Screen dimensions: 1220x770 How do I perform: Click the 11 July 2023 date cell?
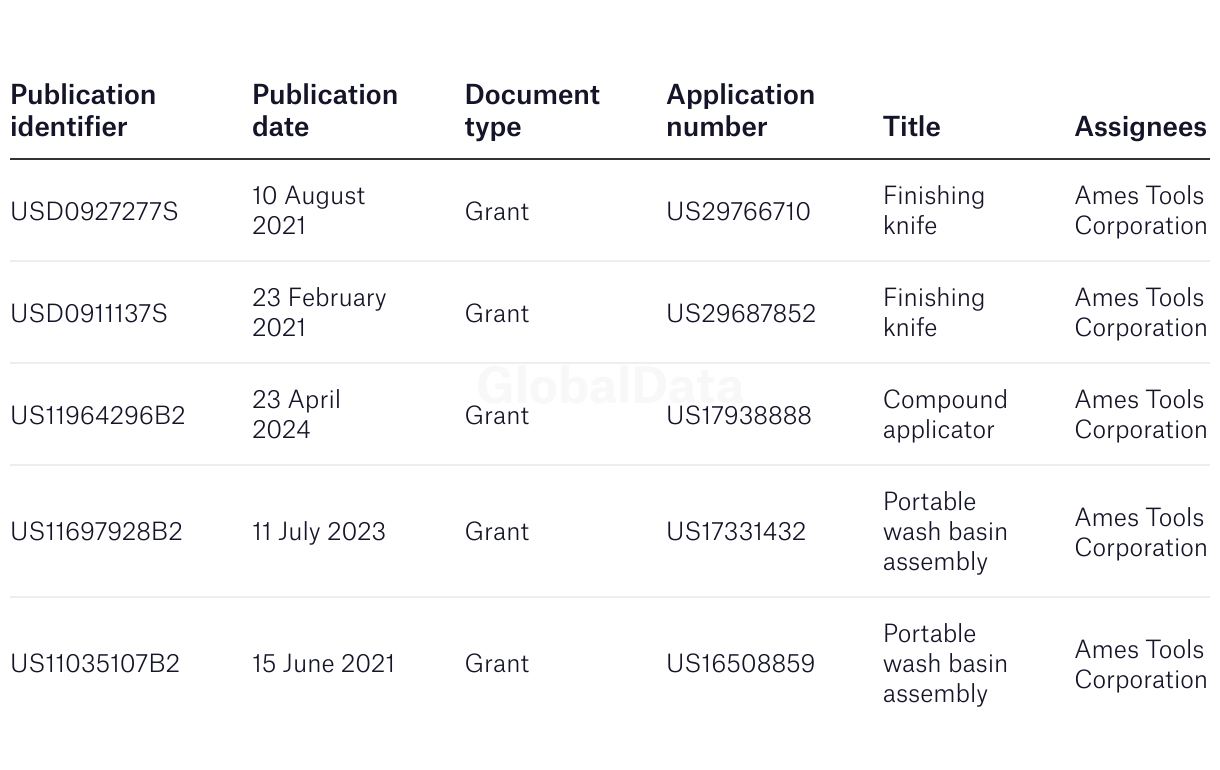pos(318,531)
